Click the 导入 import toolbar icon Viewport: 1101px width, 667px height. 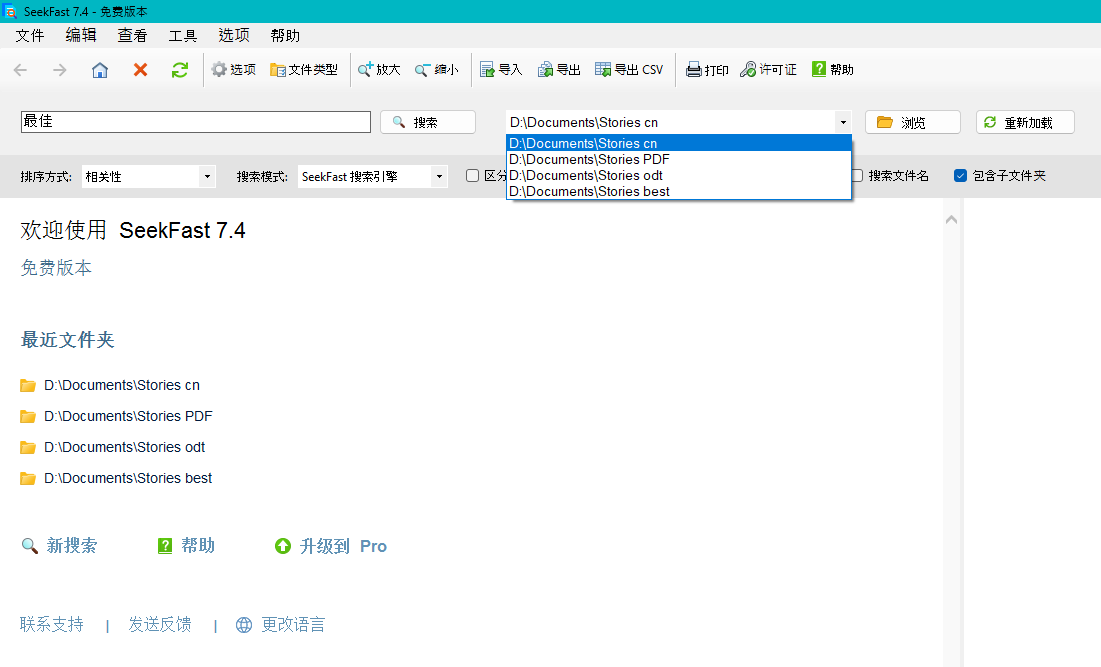coord(501,70)
